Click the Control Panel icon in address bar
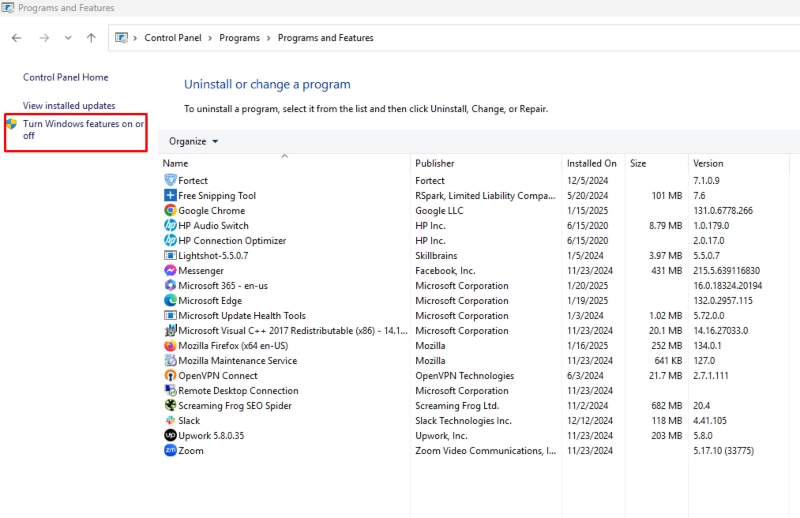800x518 pixels. [x=121, y=38]
